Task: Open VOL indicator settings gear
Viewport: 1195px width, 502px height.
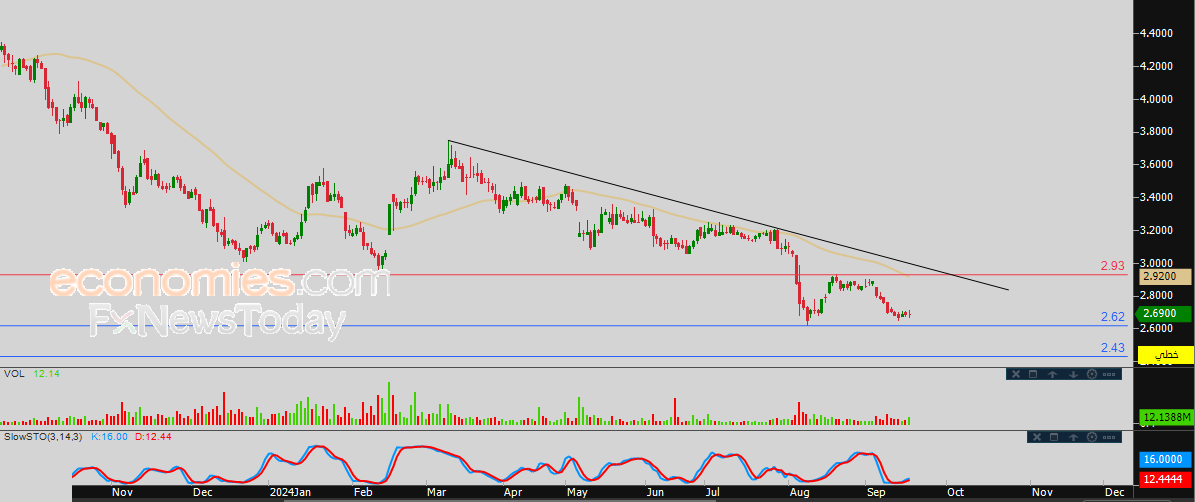Action: (1092, 374)
